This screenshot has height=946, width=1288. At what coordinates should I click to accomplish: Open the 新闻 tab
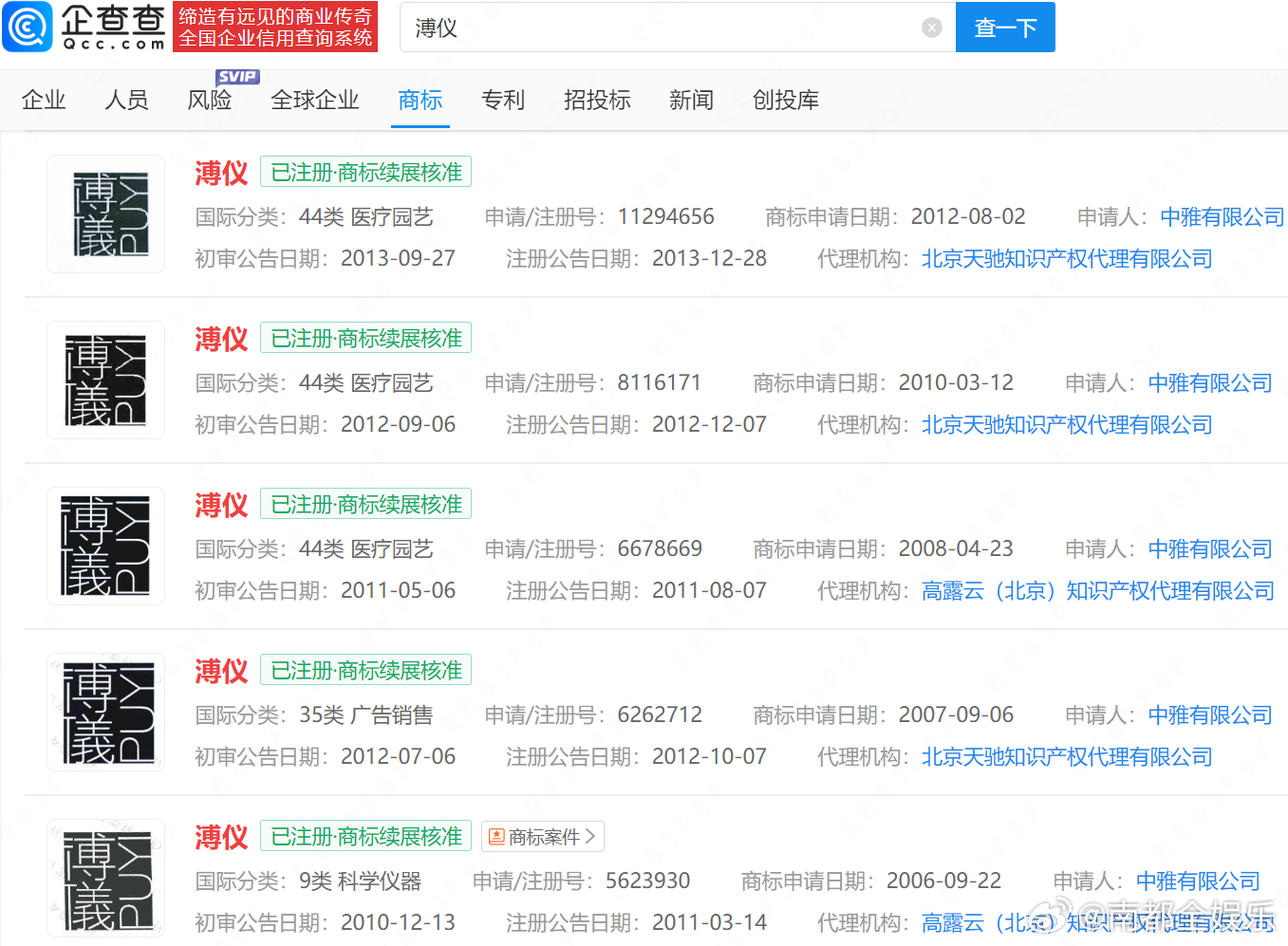coord(691,100)
